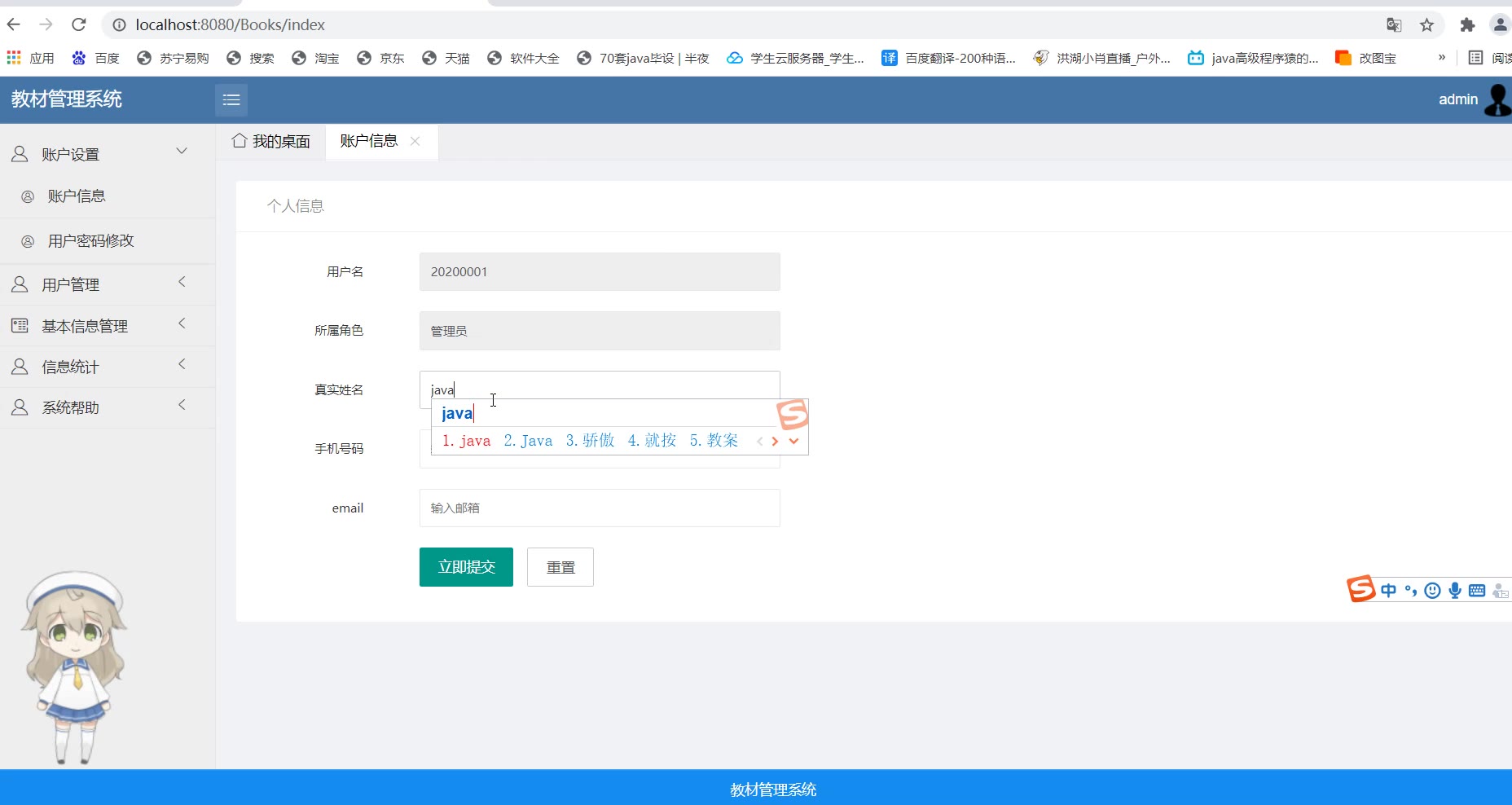The height and width of the screenshot is (805, 1512).
Task: Open the apps grid bookmark icon
Action: (14, 58)
